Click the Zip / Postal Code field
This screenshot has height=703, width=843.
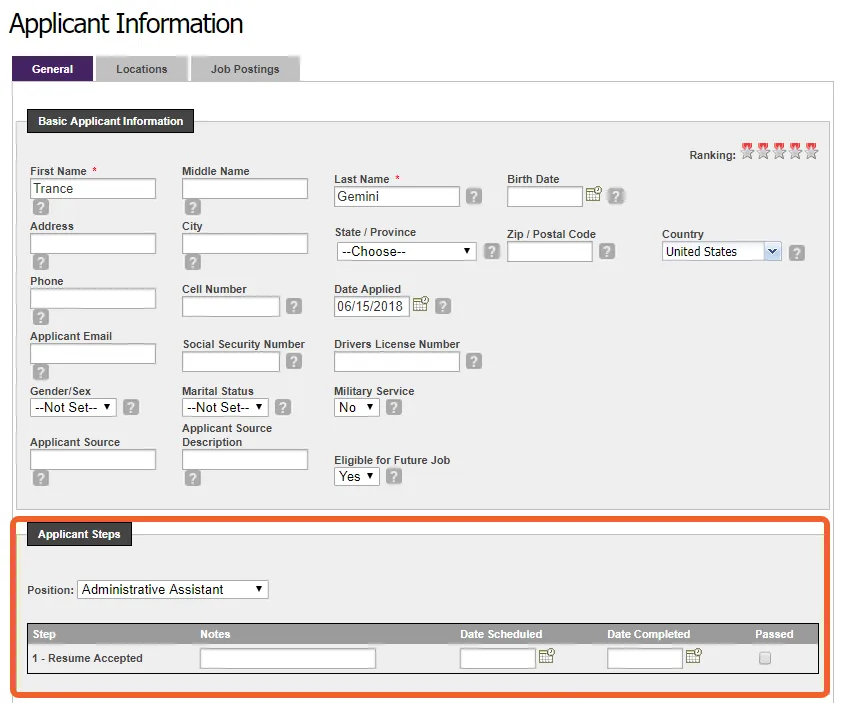[549, 252]
